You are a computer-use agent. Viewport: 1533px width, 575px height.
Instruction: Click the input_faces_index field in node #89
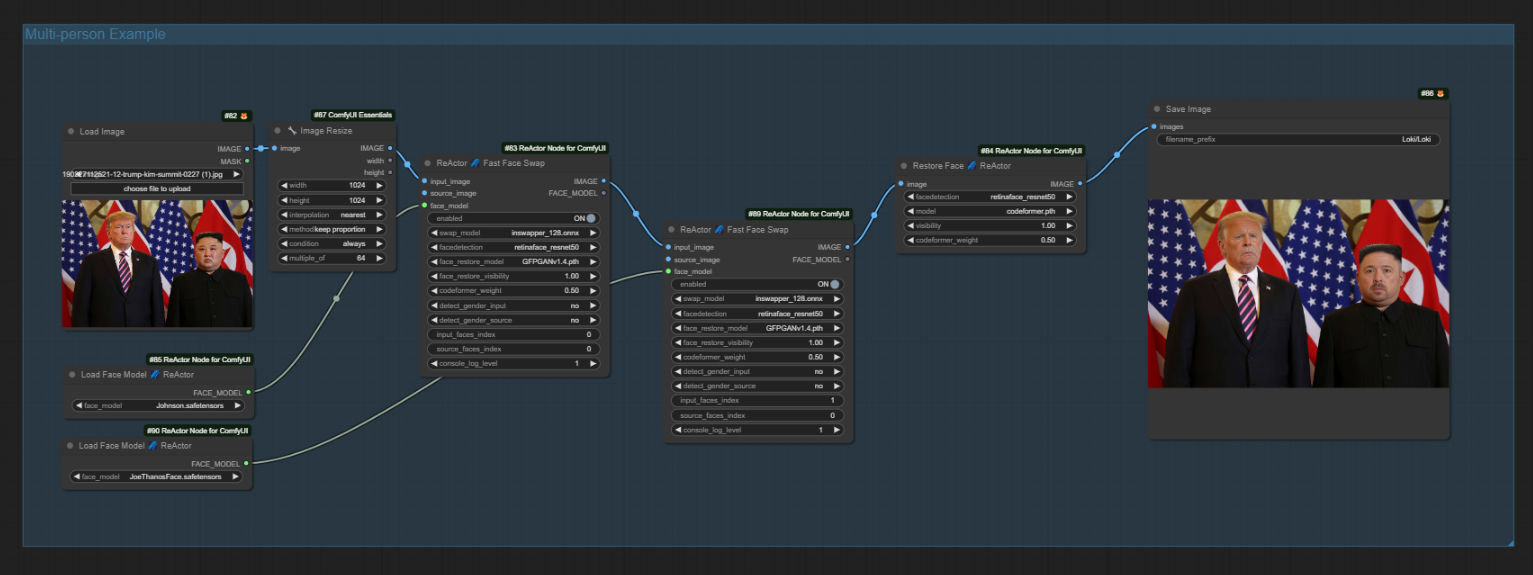pyautogui.click(x=757, y=400)
